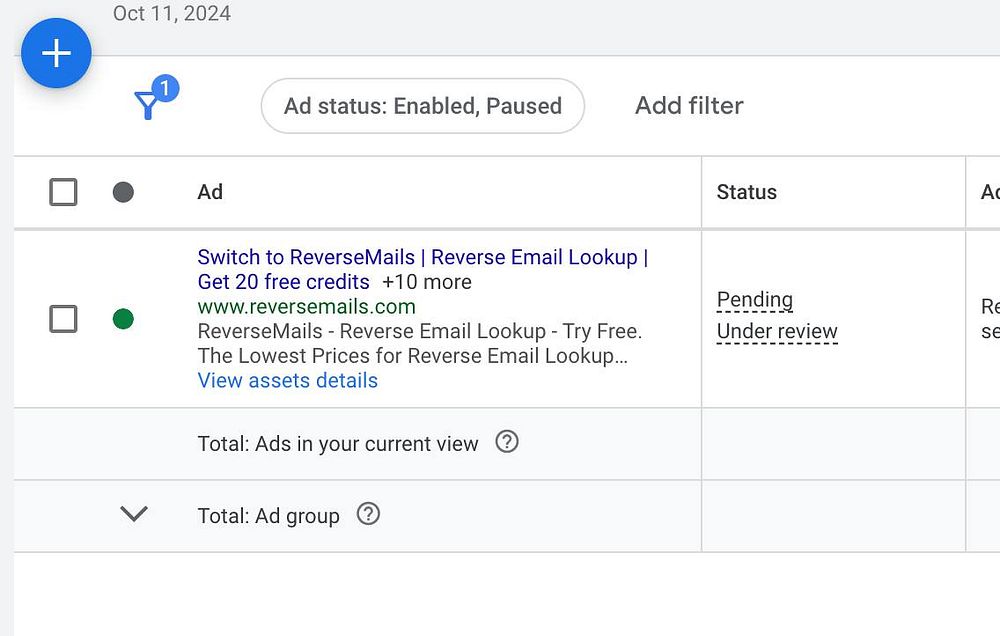1000x636 pixels.
Task: Open the Ad status: Enabled, Paused filter chip
Action: pos(422,106)
